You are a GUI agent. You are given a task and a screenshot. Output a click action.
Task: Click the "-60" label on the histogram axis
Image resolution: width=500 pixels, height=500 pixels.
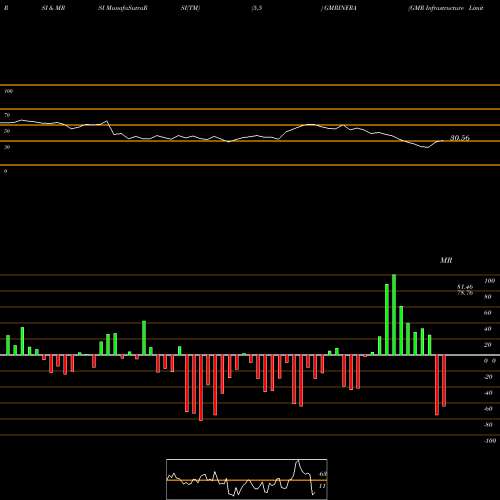[488, 409]
